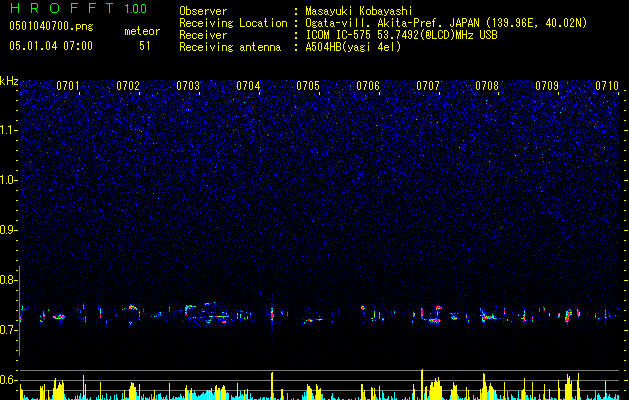Image resolution: width=629 pixels, height=400 pixels.
Task: Click the meteor count label
Action: pos(142,31)
